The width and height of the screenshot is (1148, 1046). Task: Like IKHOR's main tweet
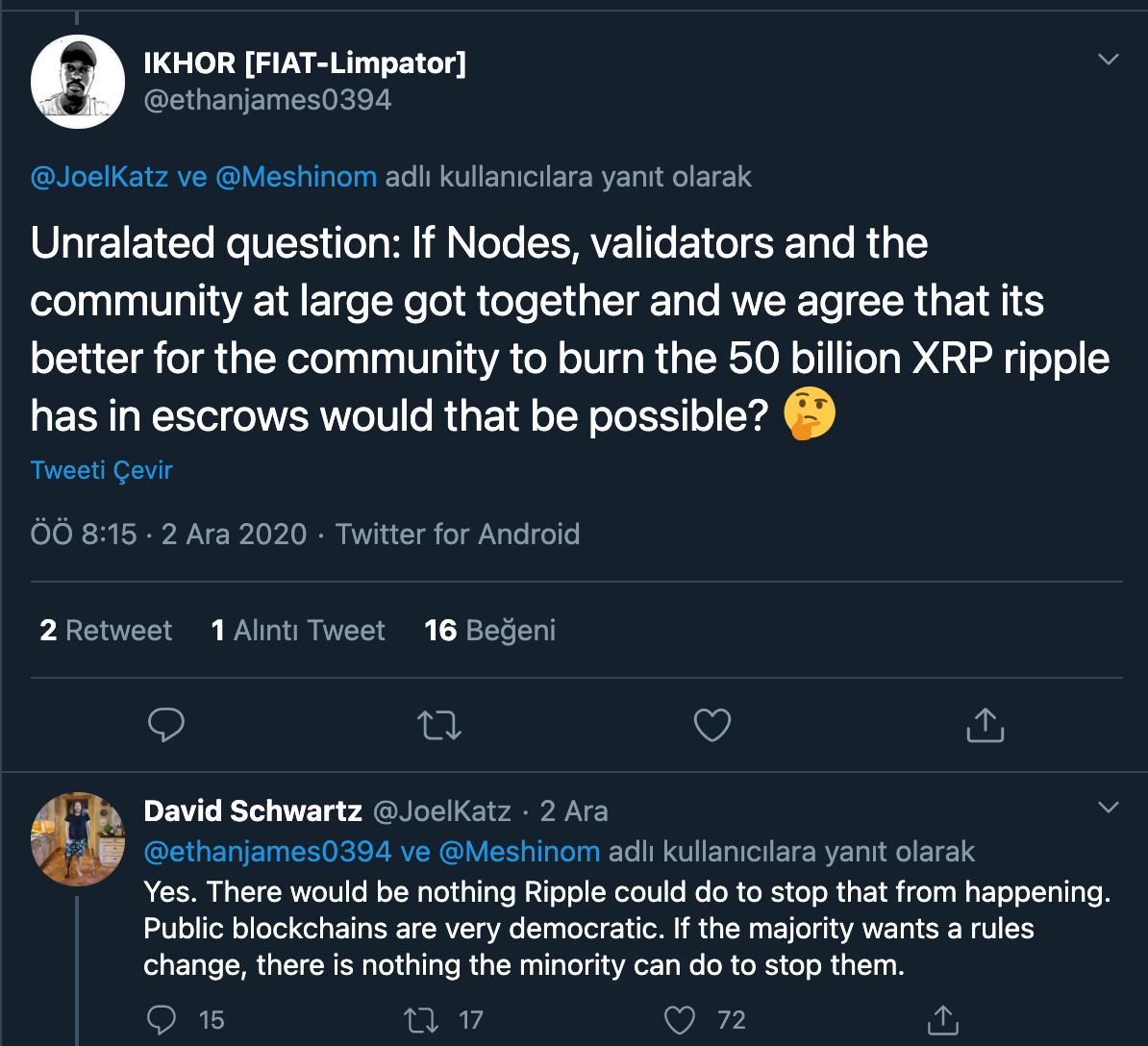pyautogui.click(x=712, y=725)
